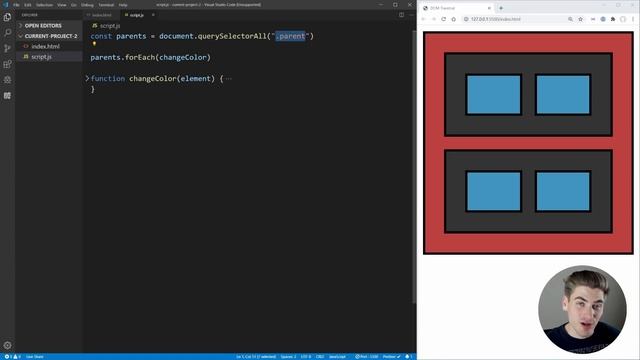The height and width of the screenshot is (360, 640).
Task: Click Live Share in the status bar
Action: tap(35, 357)
